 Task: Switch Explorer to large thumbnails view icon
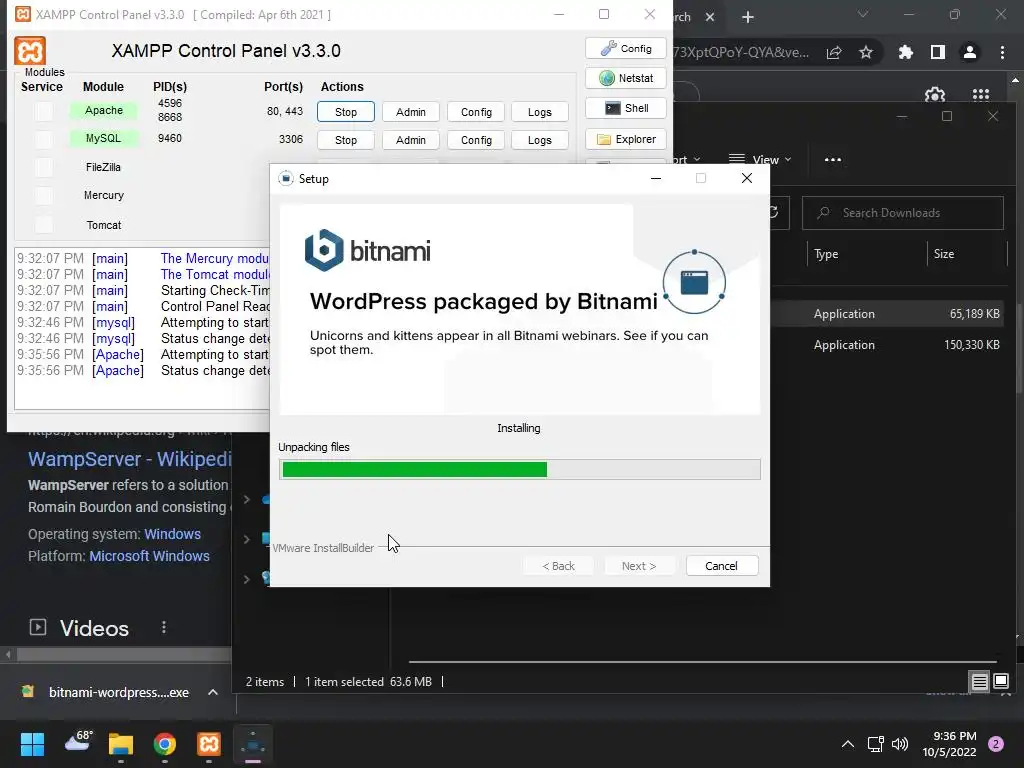[x=1001, y=682]
